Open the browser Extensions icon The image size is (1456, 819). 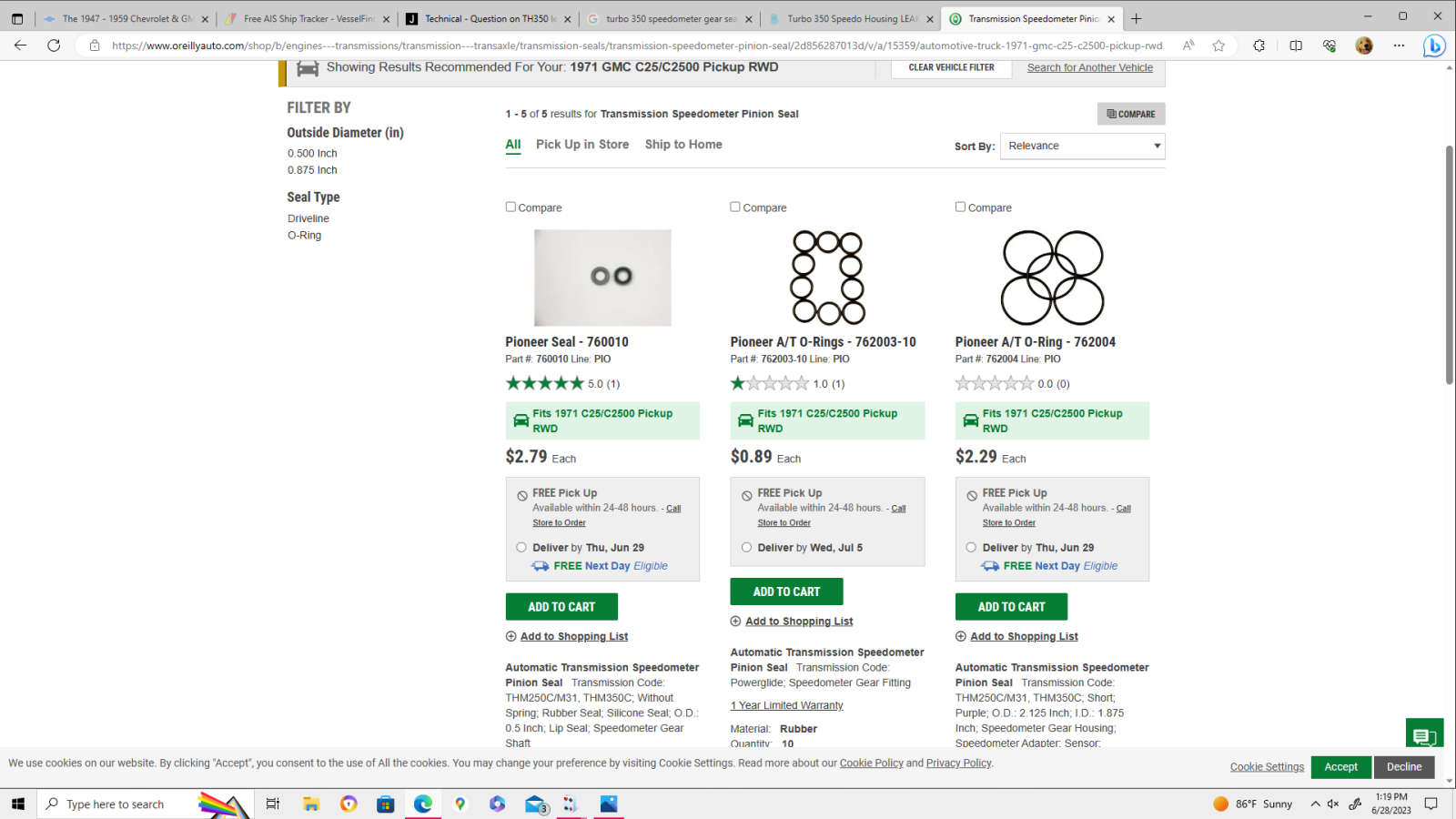coord(1259,45)
